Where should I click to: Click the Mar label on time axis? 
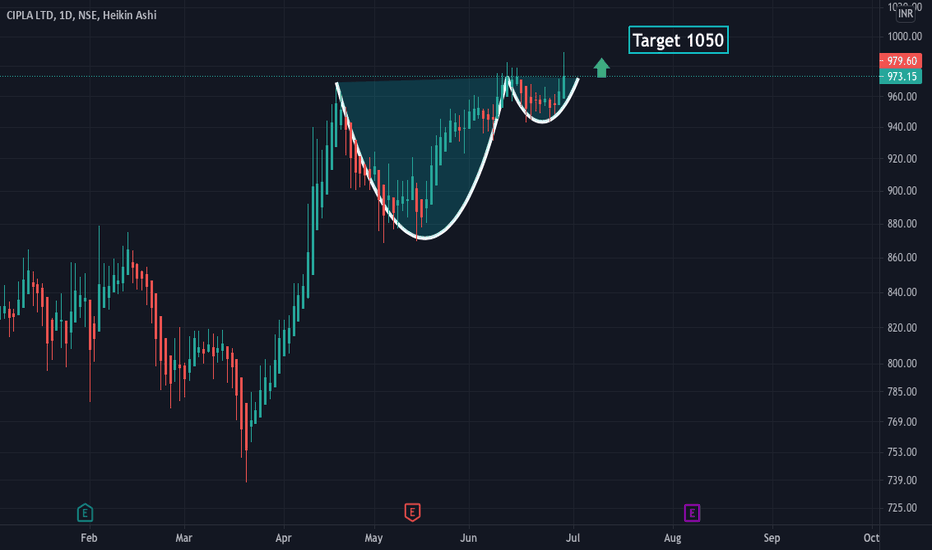tap(184, 538)
